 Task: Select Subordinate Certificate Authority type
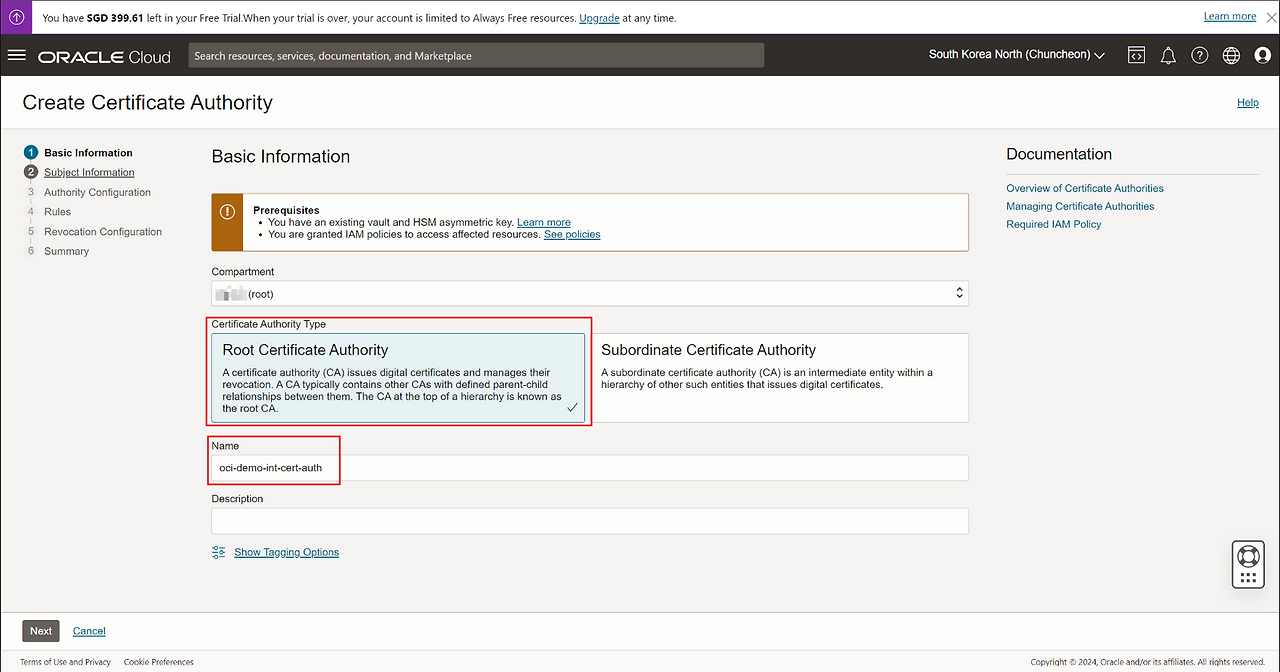782,378
